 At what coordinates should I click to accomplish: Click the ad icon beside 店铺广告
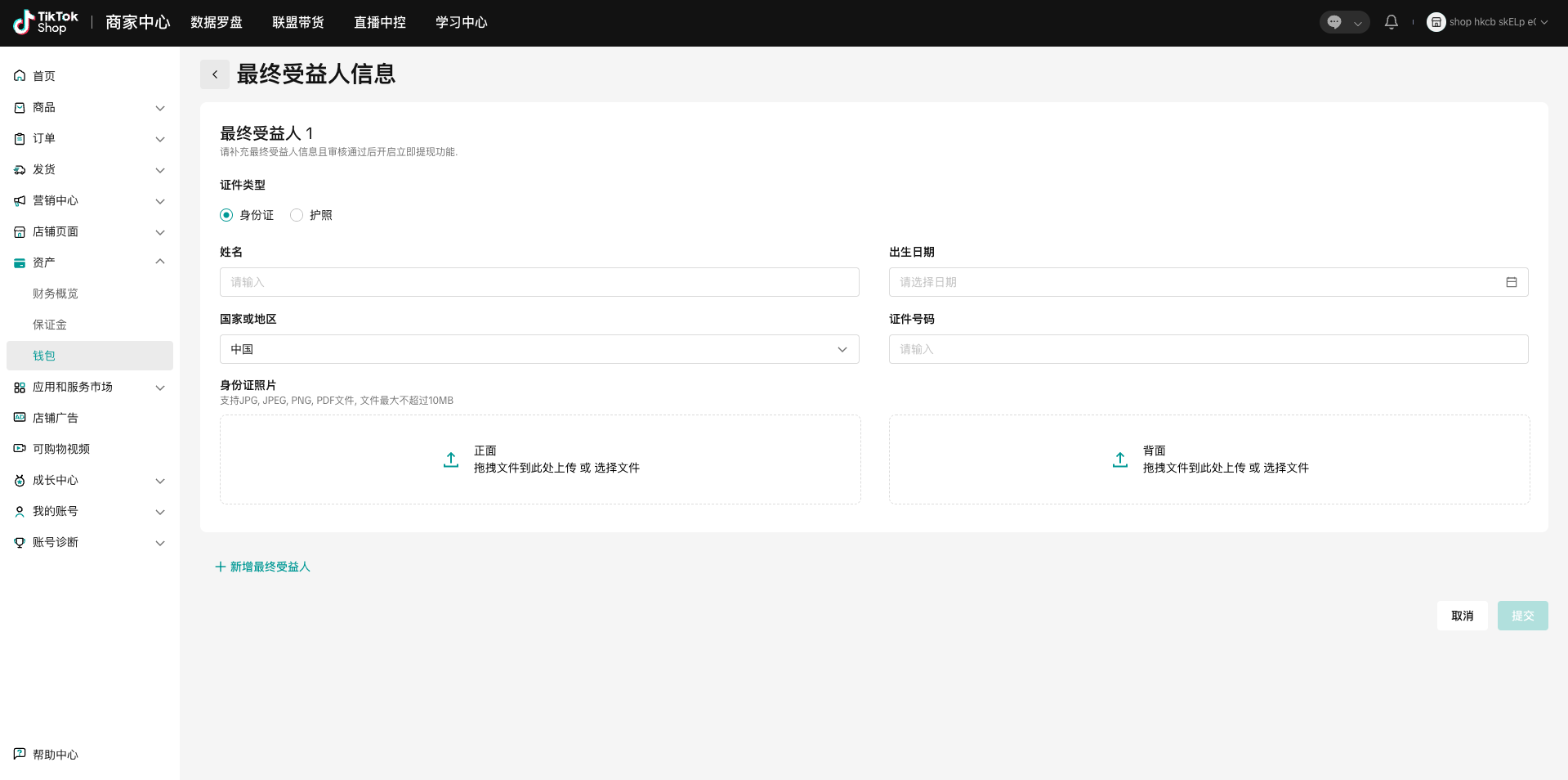click(20, 418)
